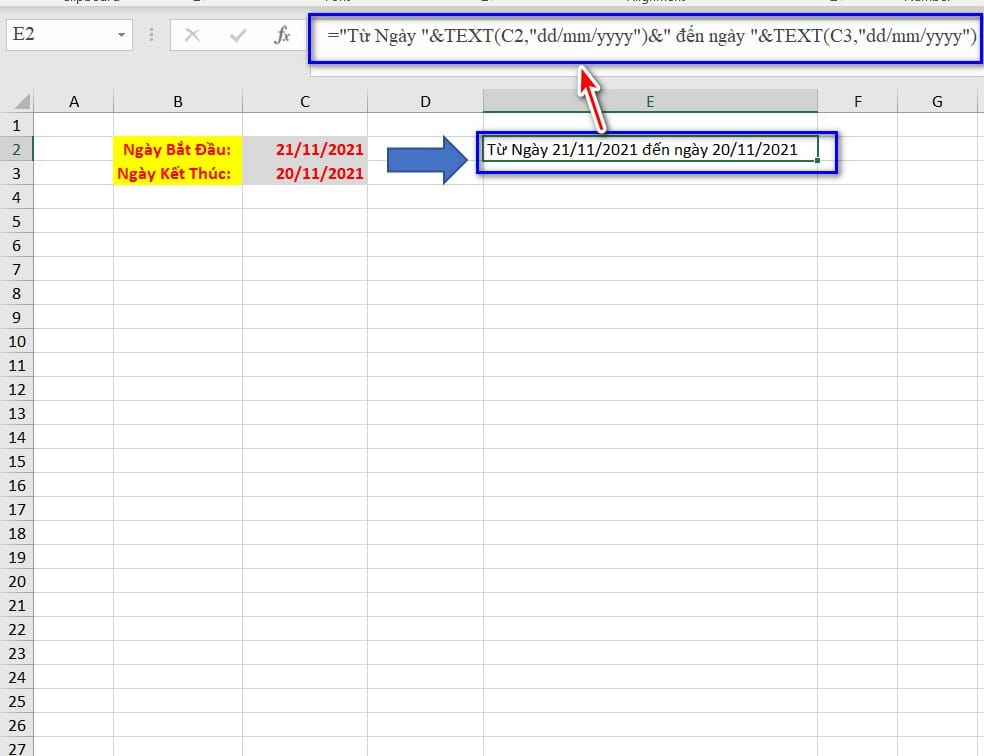This screenshot has height=756, width=984.
Task: Select the row 2 header
Action: [x=16, y=149]
